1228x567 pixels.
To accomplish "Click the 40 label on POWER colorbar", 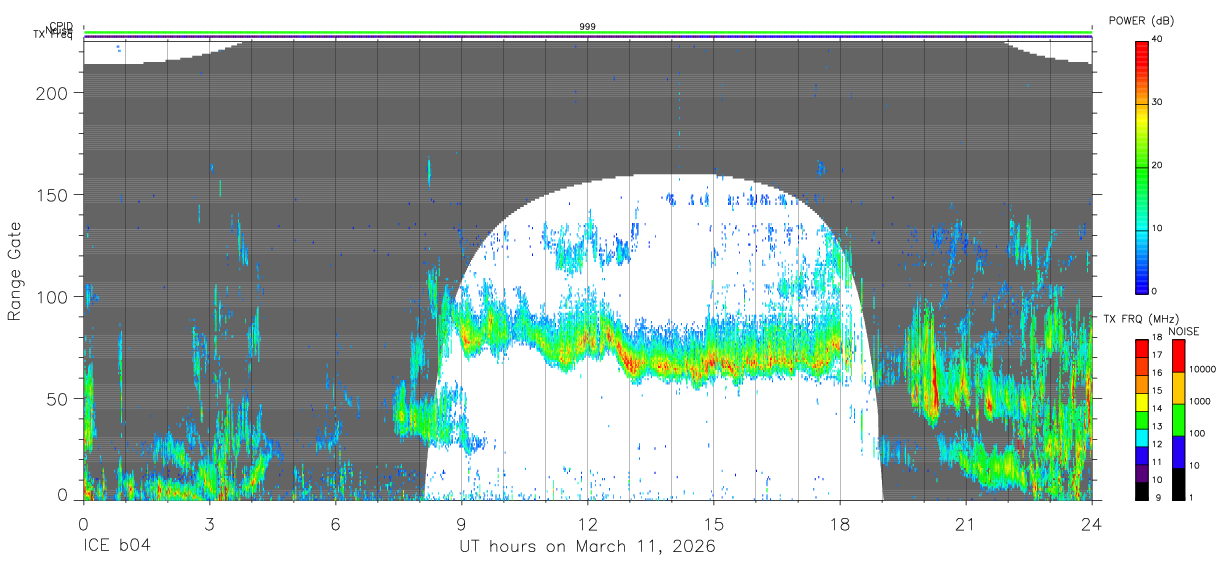I will click(x=1158, y=39).
